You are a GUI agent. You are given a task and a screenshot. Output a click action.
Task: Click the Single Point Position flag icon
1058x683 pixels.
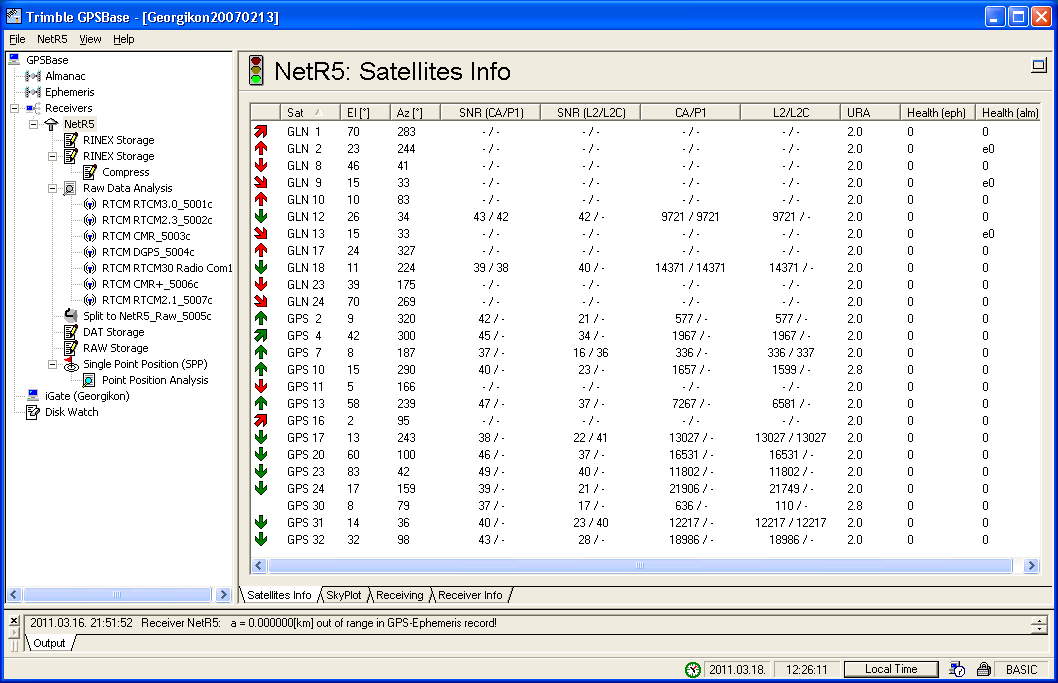(71, 364)
